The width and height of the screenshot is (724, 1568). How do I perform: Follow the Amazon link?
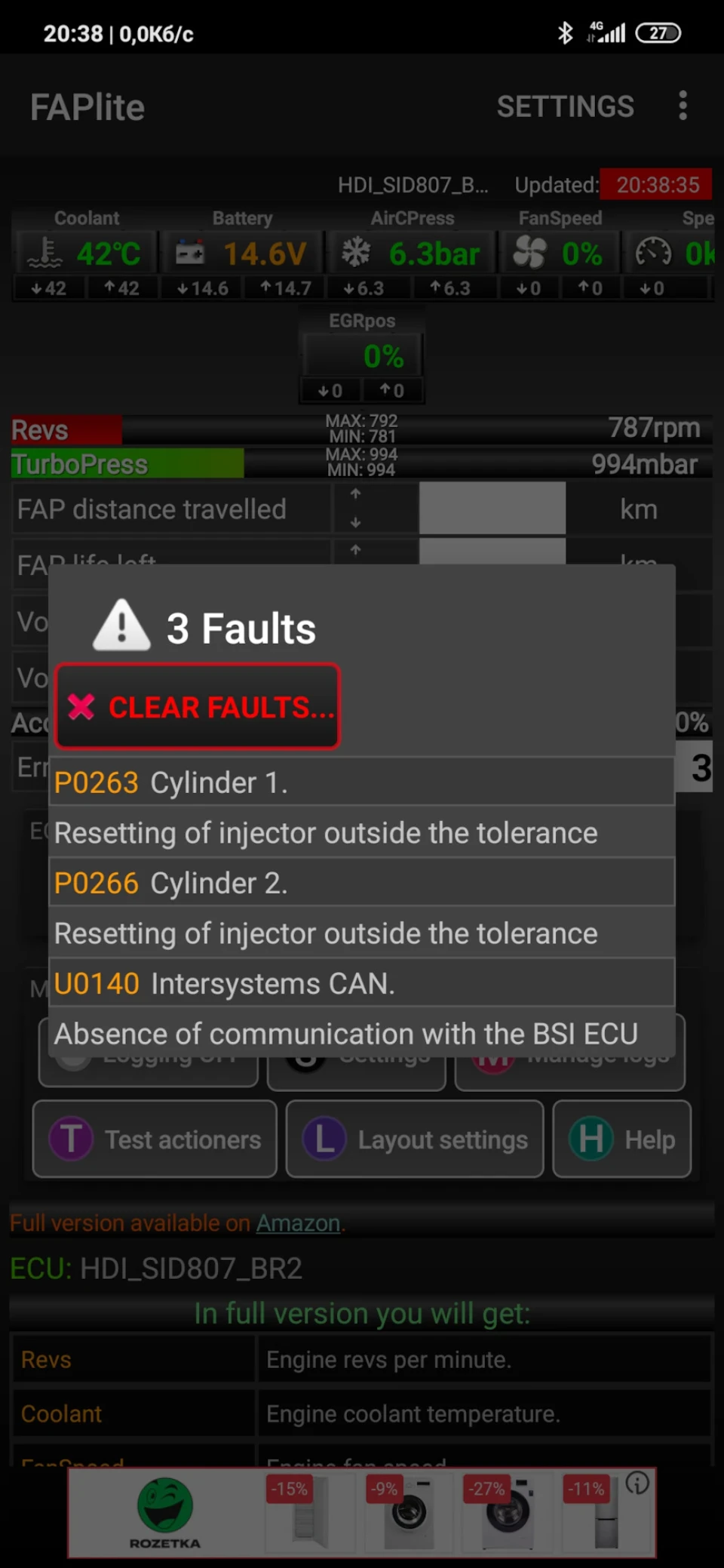(x=298, y=1222)
